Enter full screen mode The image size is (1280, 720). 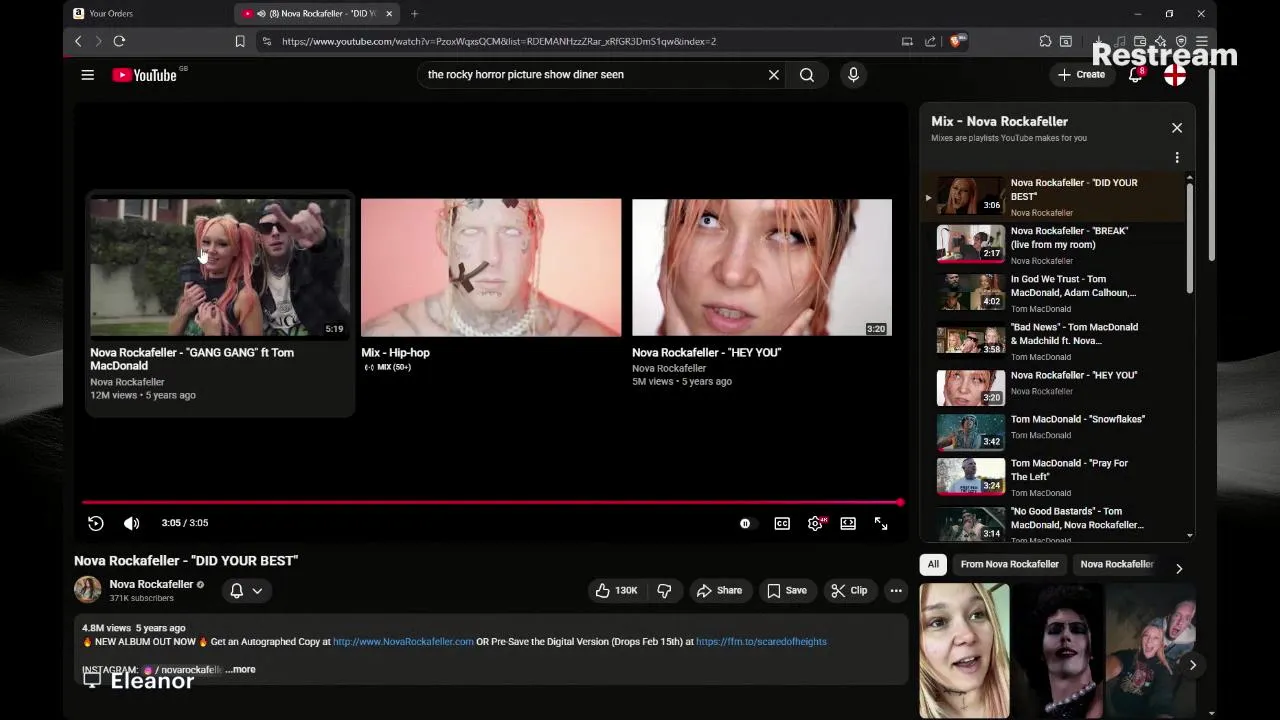pos(881,523)
